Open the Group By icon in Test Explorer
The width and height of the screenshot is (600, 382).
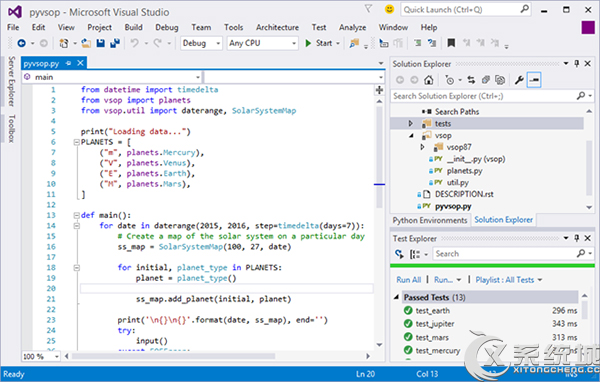click(415, 254)
